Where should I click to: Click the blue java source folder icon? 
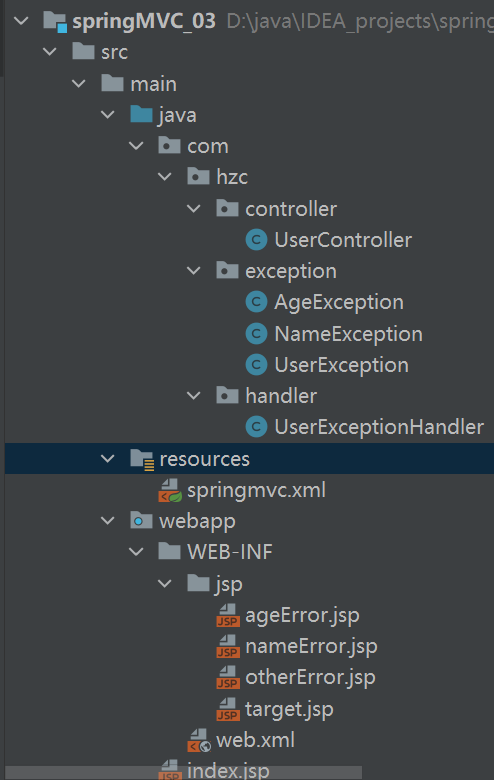(x=141, y=114)
